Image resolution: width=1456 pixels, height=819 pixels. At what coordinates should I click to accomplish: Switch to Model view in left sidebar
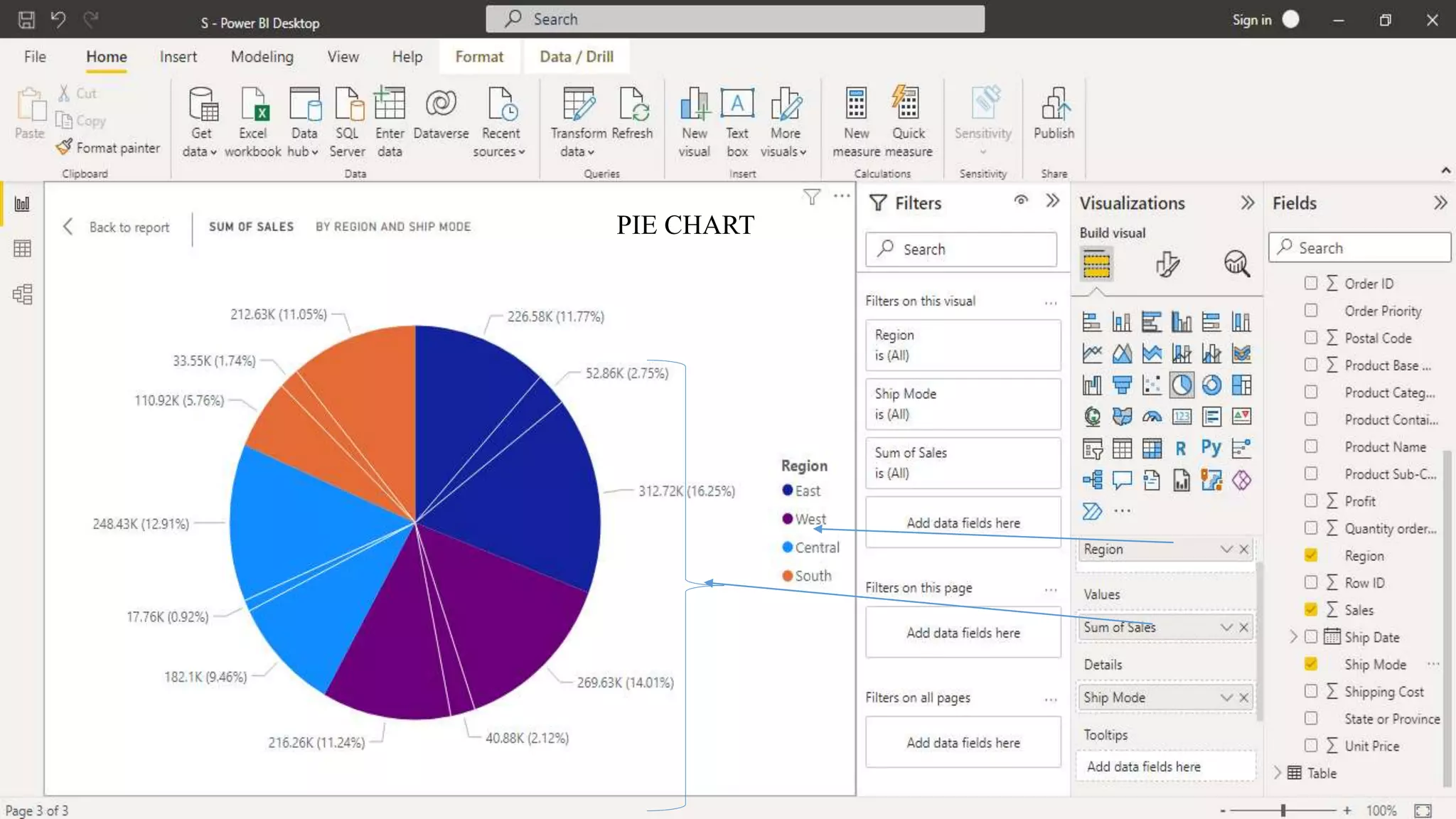click(22, 294)
